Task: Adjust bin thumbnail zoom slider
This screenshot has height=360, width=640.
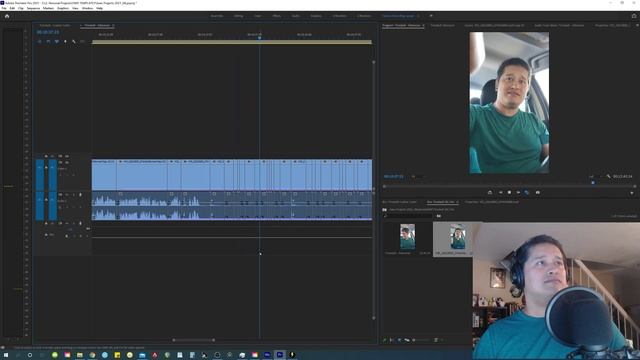Action: (x=421, y=340)
